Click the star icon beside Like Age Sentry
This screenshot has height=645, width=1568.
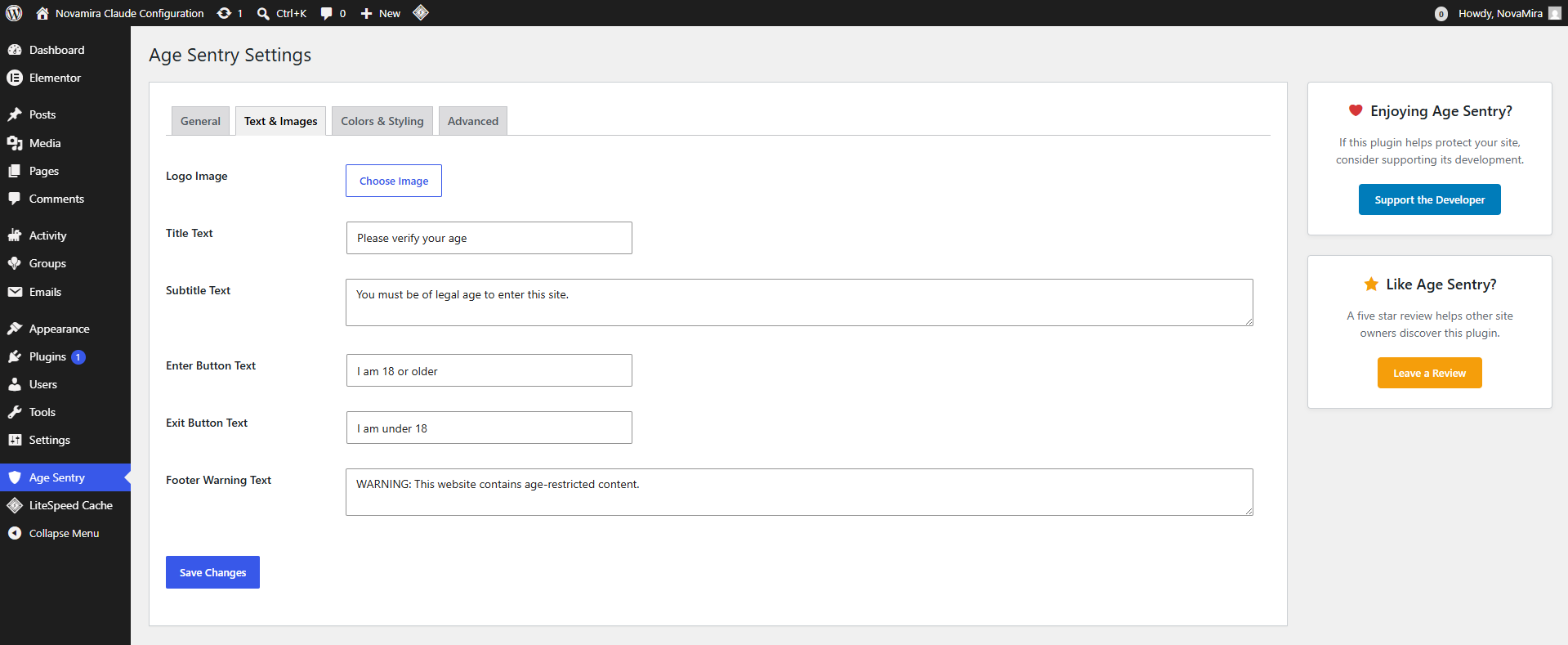coord(1371,284)
